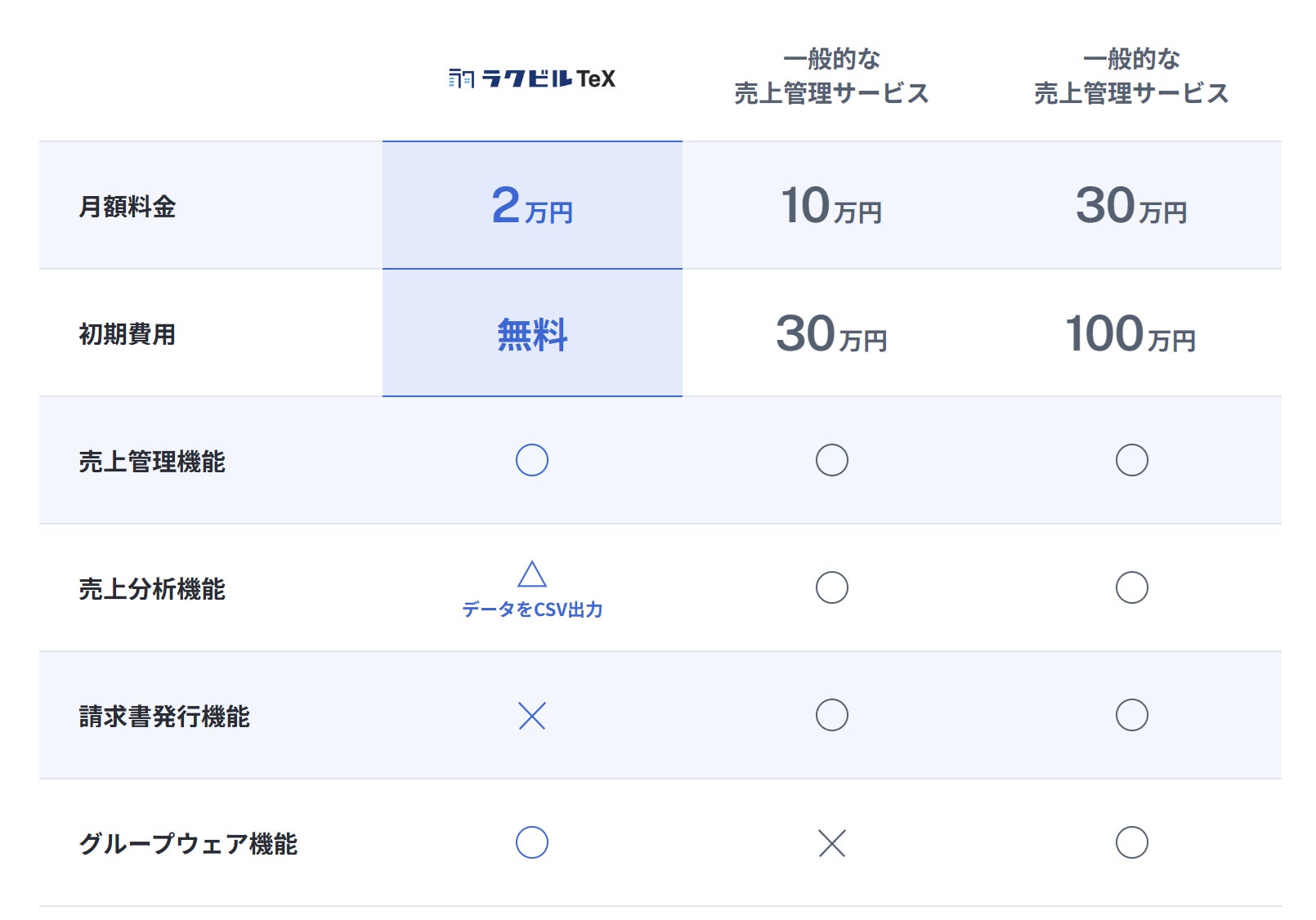Click ラクビル TeX circle for グループウェア機能

coord(532,842)
